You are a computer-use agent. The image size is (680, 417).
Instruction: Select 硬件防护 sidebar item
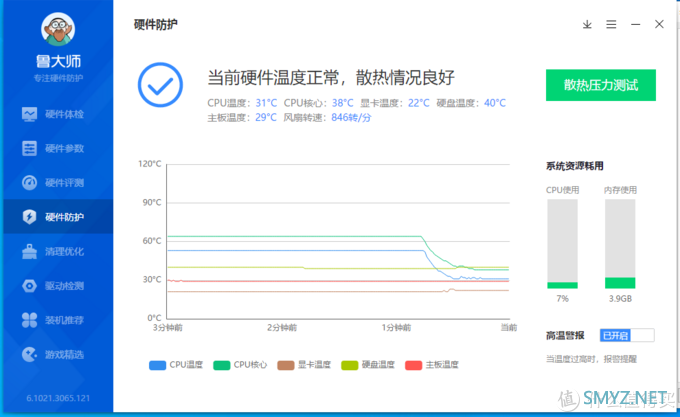coord(58,216)
